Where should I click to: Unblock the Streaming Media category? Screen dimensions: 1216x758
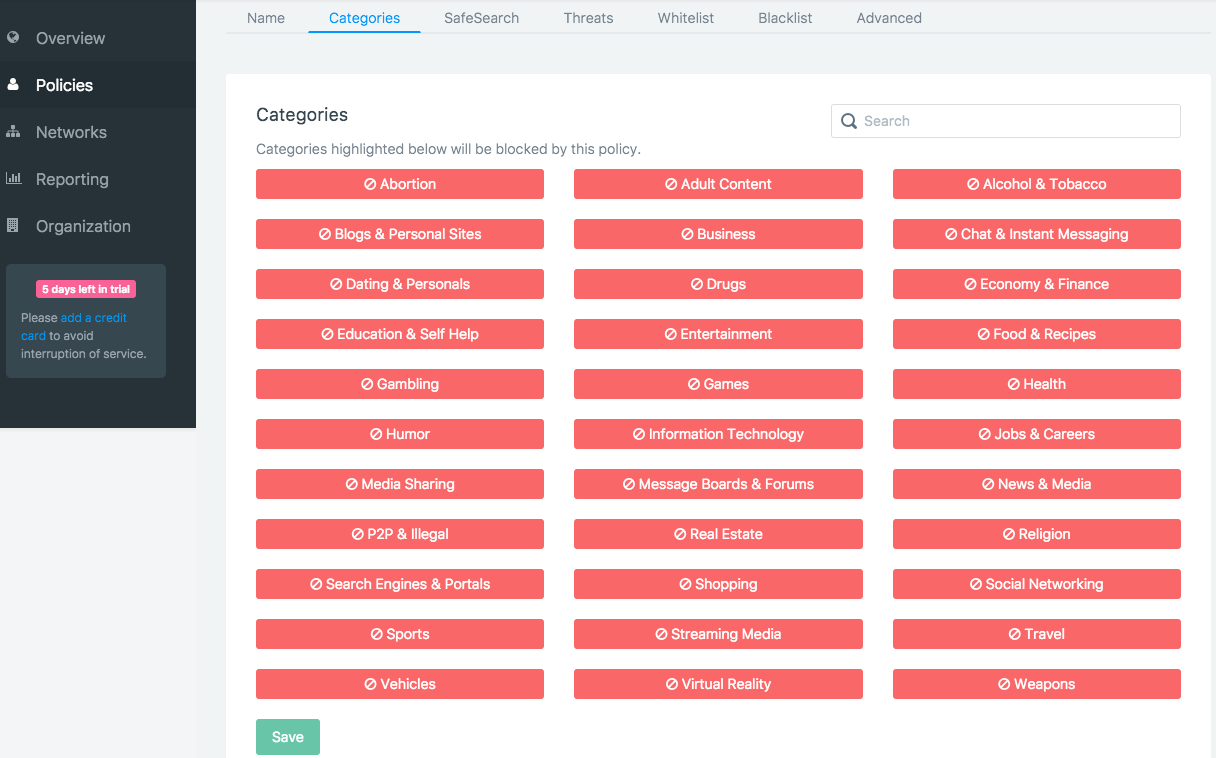coord(718,634)
